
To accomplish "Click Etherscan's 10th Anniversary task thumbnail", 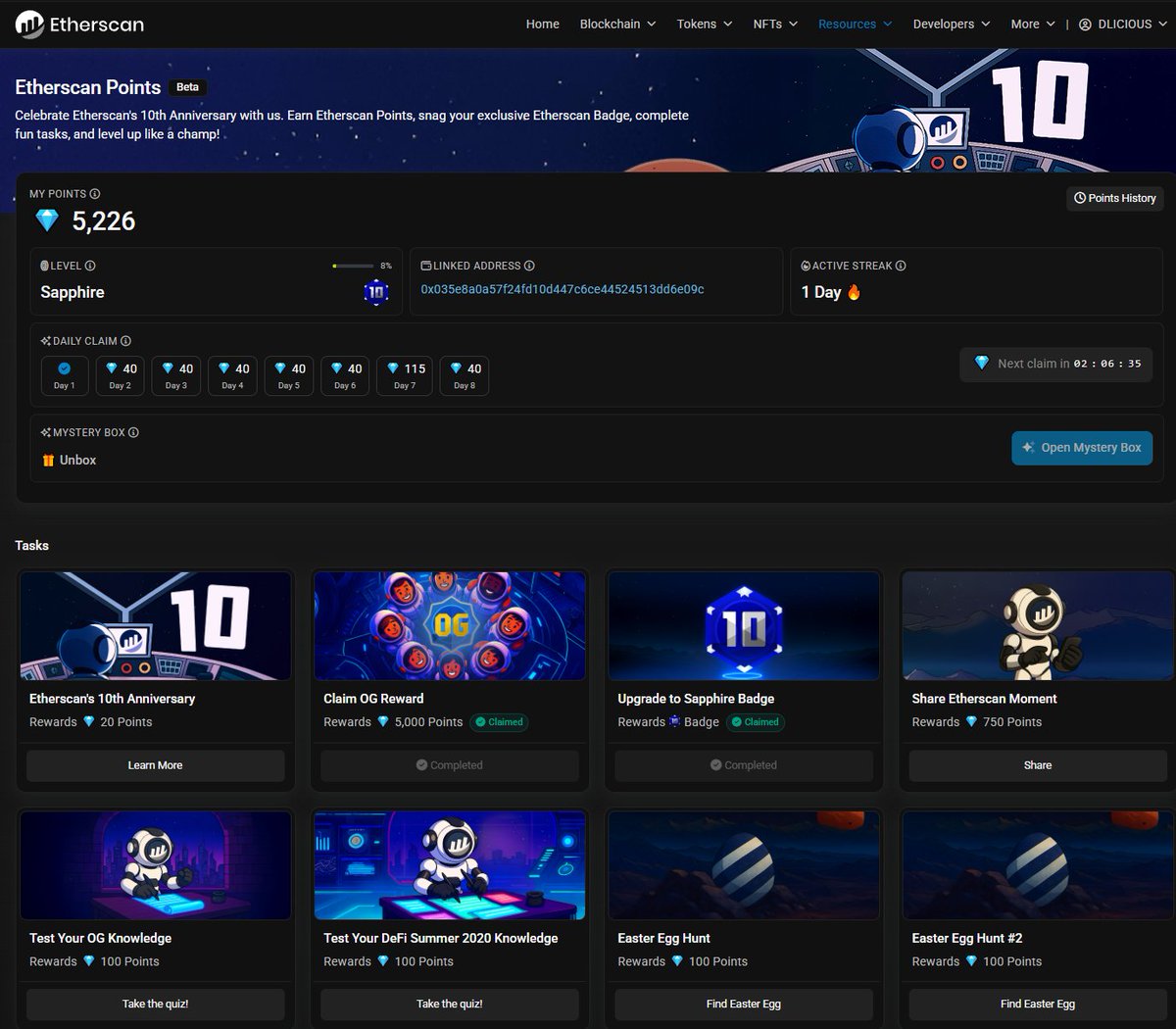I will pos(156,626).
